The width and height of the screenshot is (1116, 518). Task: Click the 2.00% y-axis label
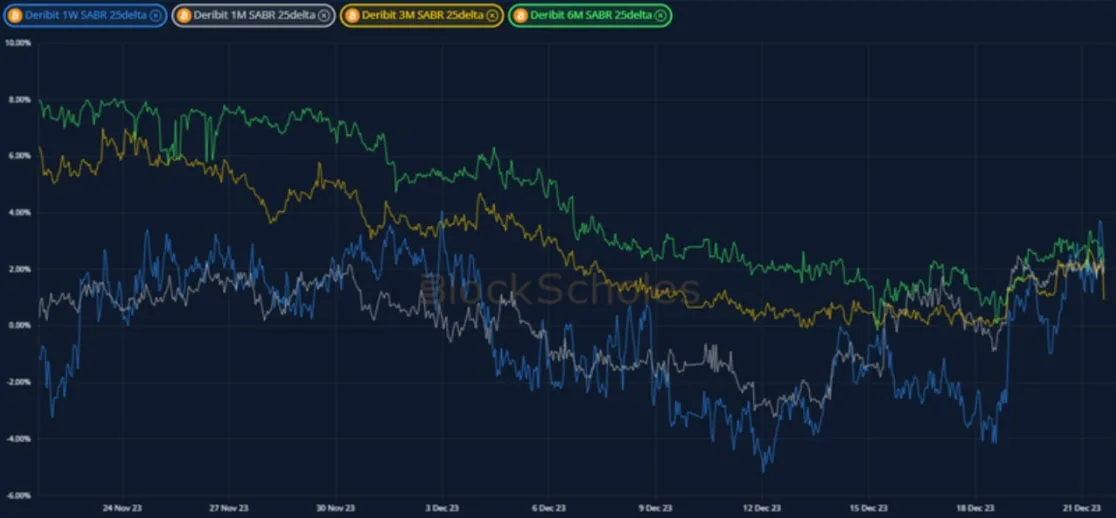19,269
